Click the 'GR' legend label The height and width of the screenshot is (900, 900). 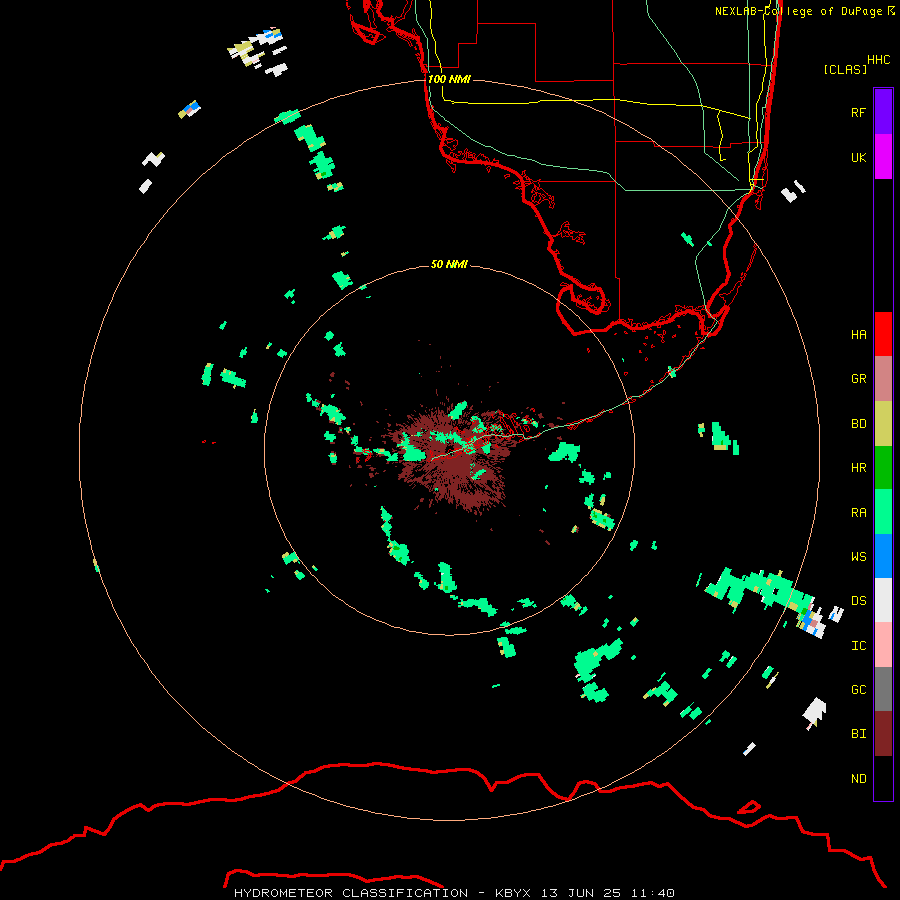tap(858, 379)
